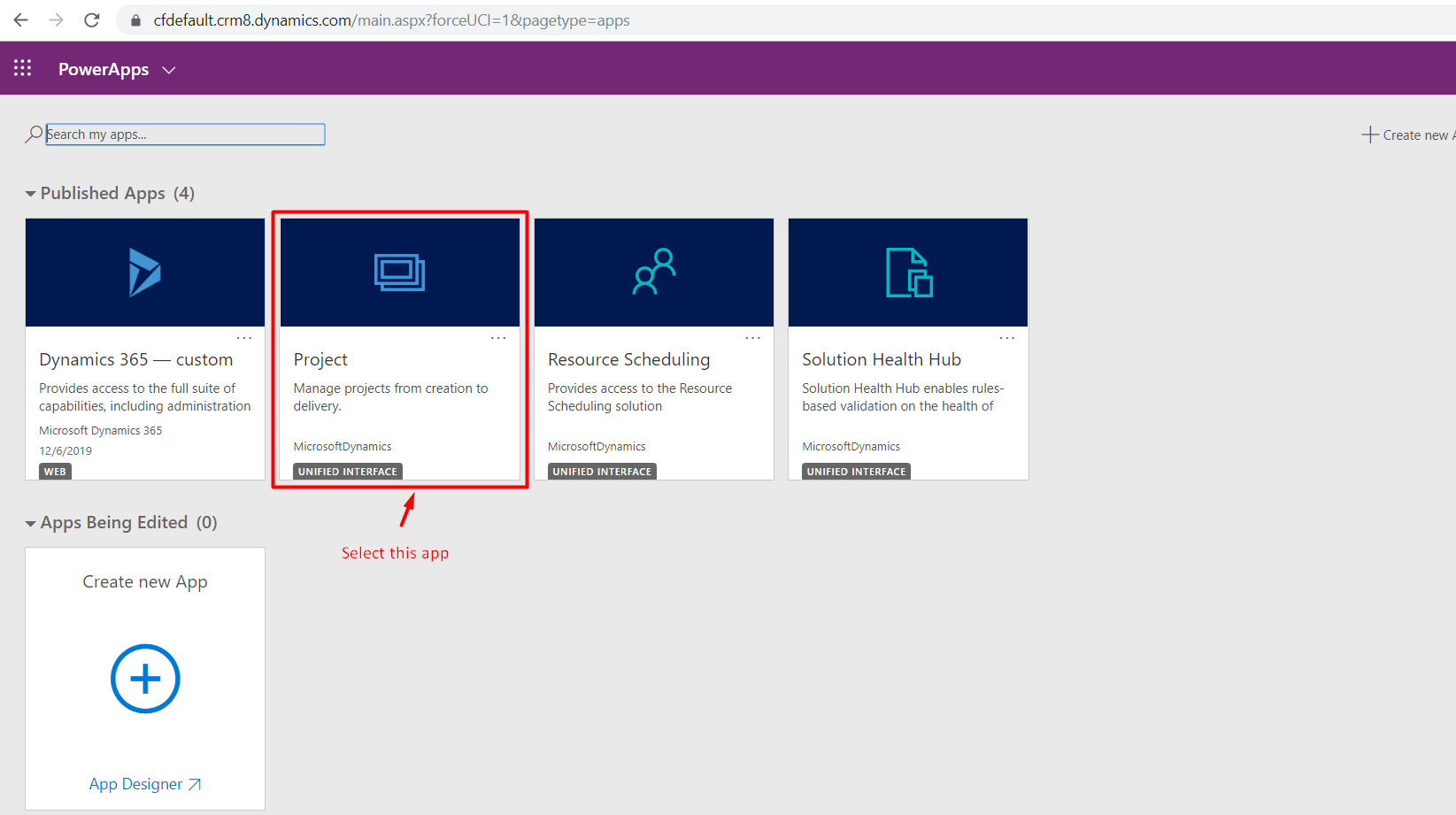Select the Solution Health Hub title
Viewport: 1456px width, 815px height.
coord(882,359)
